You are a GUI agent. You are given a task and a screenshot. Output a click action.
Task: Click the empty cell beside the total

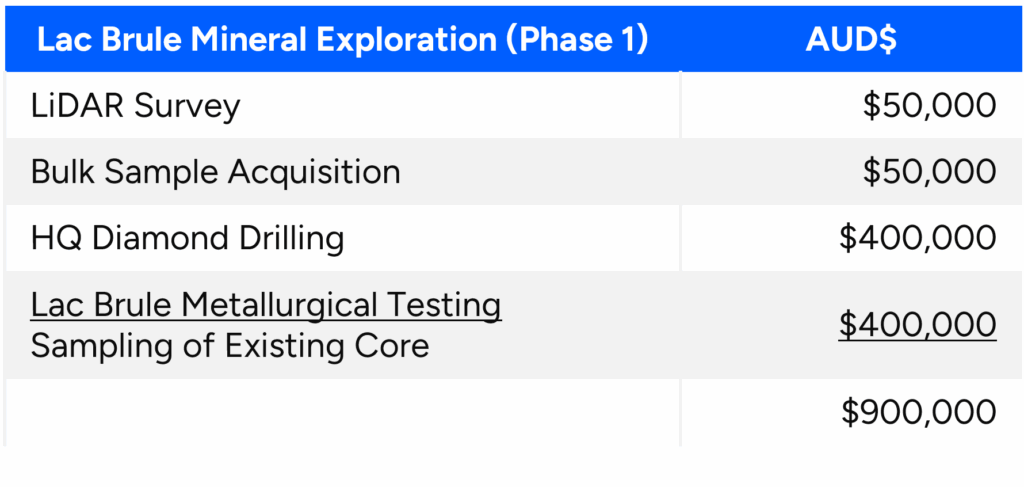342,413
